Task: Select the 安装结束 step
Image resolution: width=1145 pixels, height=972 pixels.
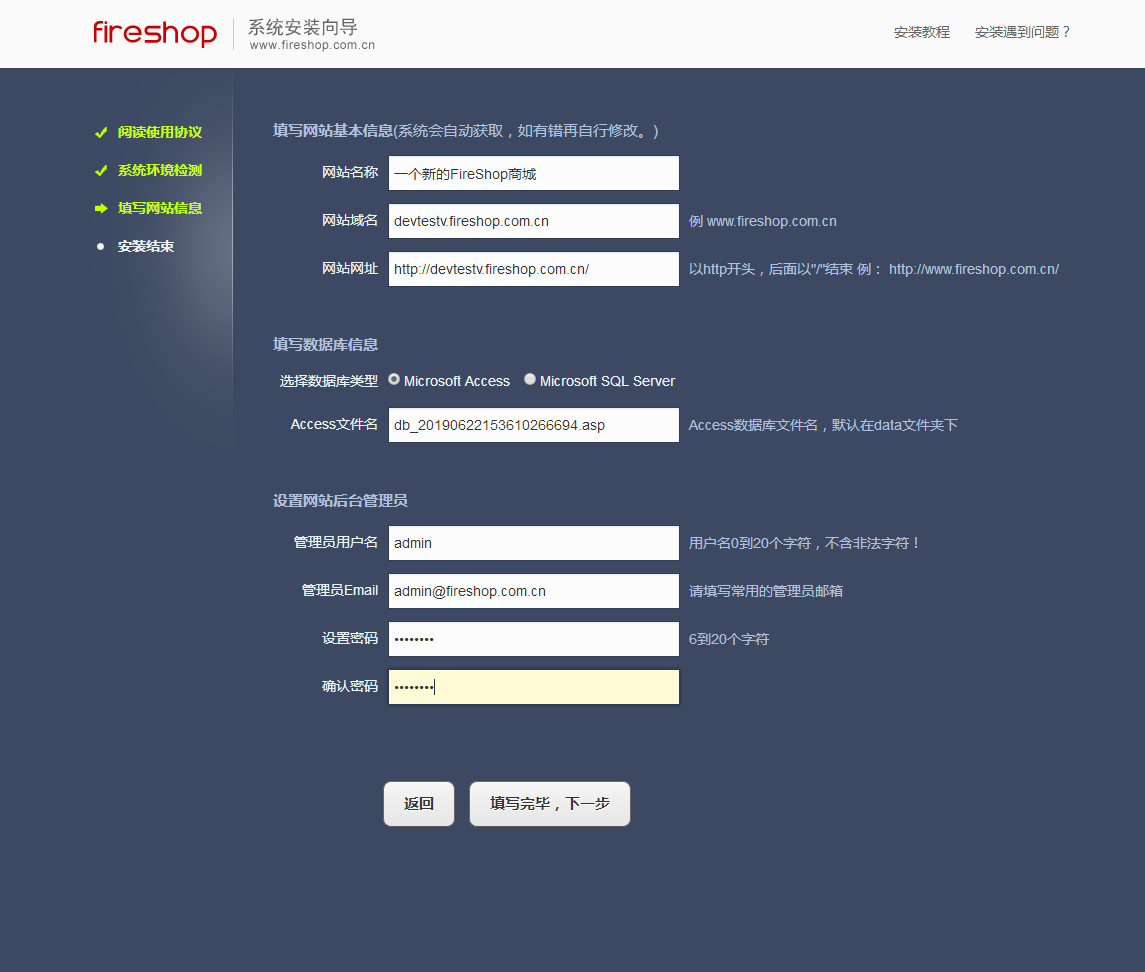Action: click(x=146, y=246)
